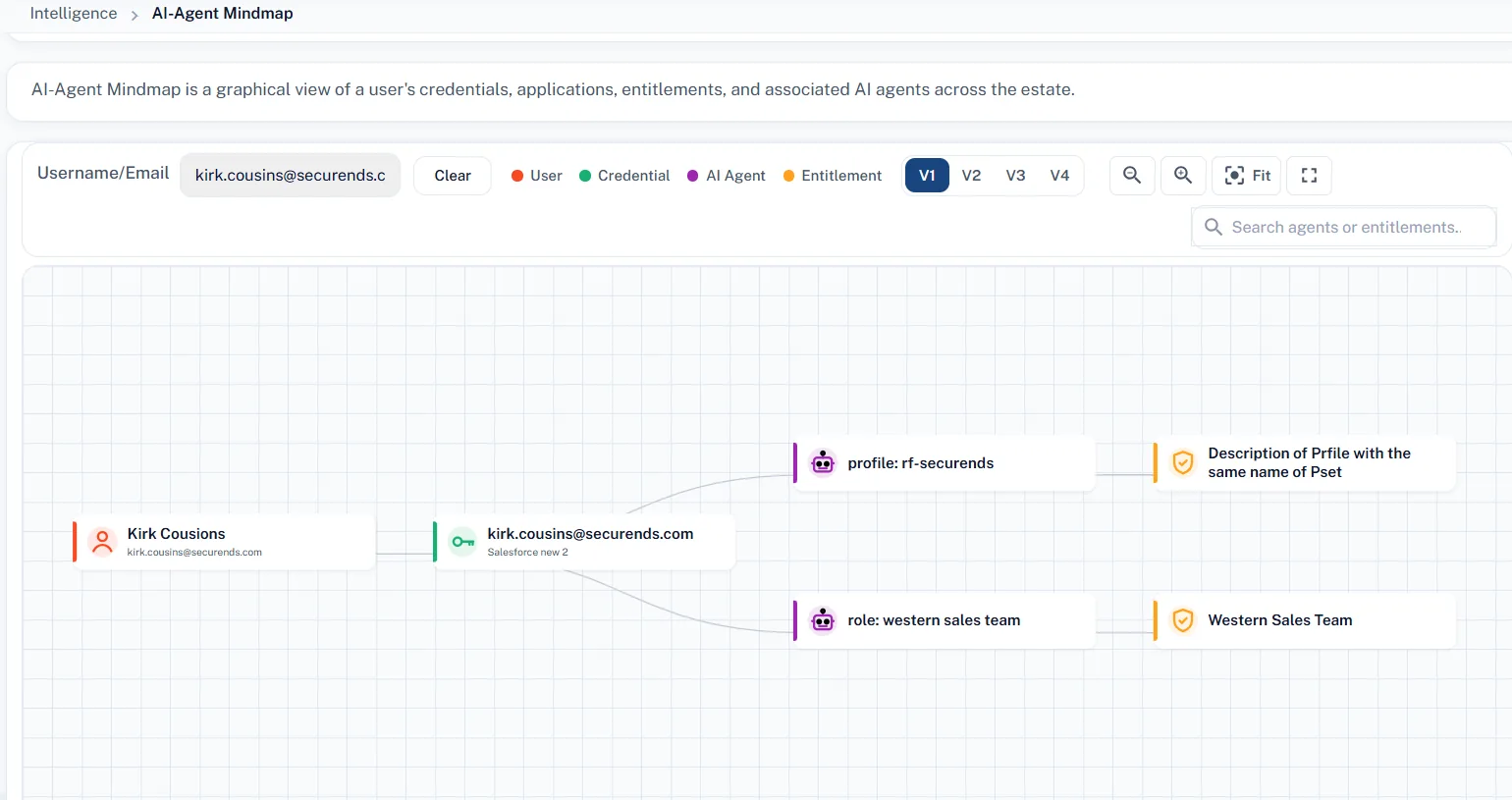Viewport: 1512px width, 800px height.
Task: Click the orange Entitlement legend dot
Action: [788, 176]
